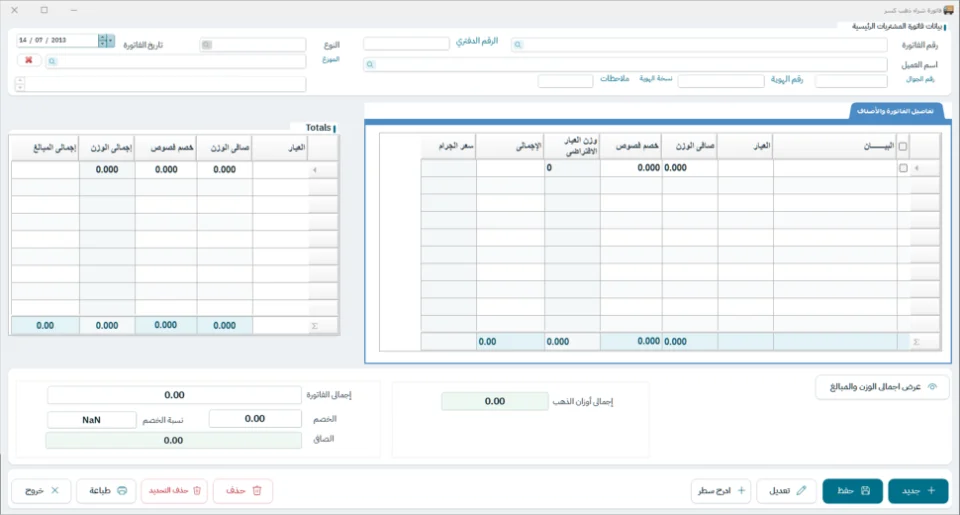Click the حفظ save button

coord(852,491)
